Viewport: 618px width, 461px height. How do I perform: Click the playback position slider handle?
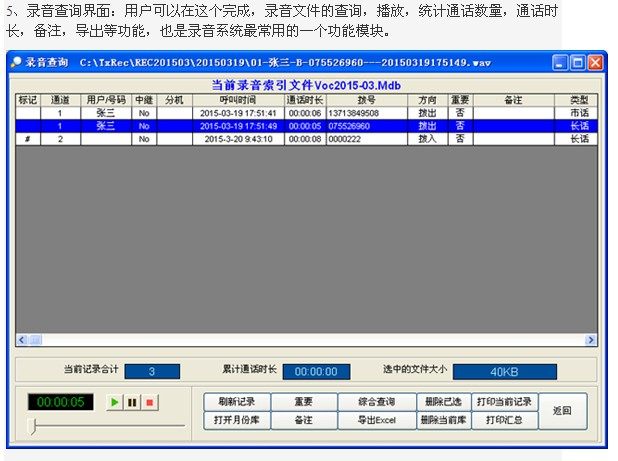[34, 426]
